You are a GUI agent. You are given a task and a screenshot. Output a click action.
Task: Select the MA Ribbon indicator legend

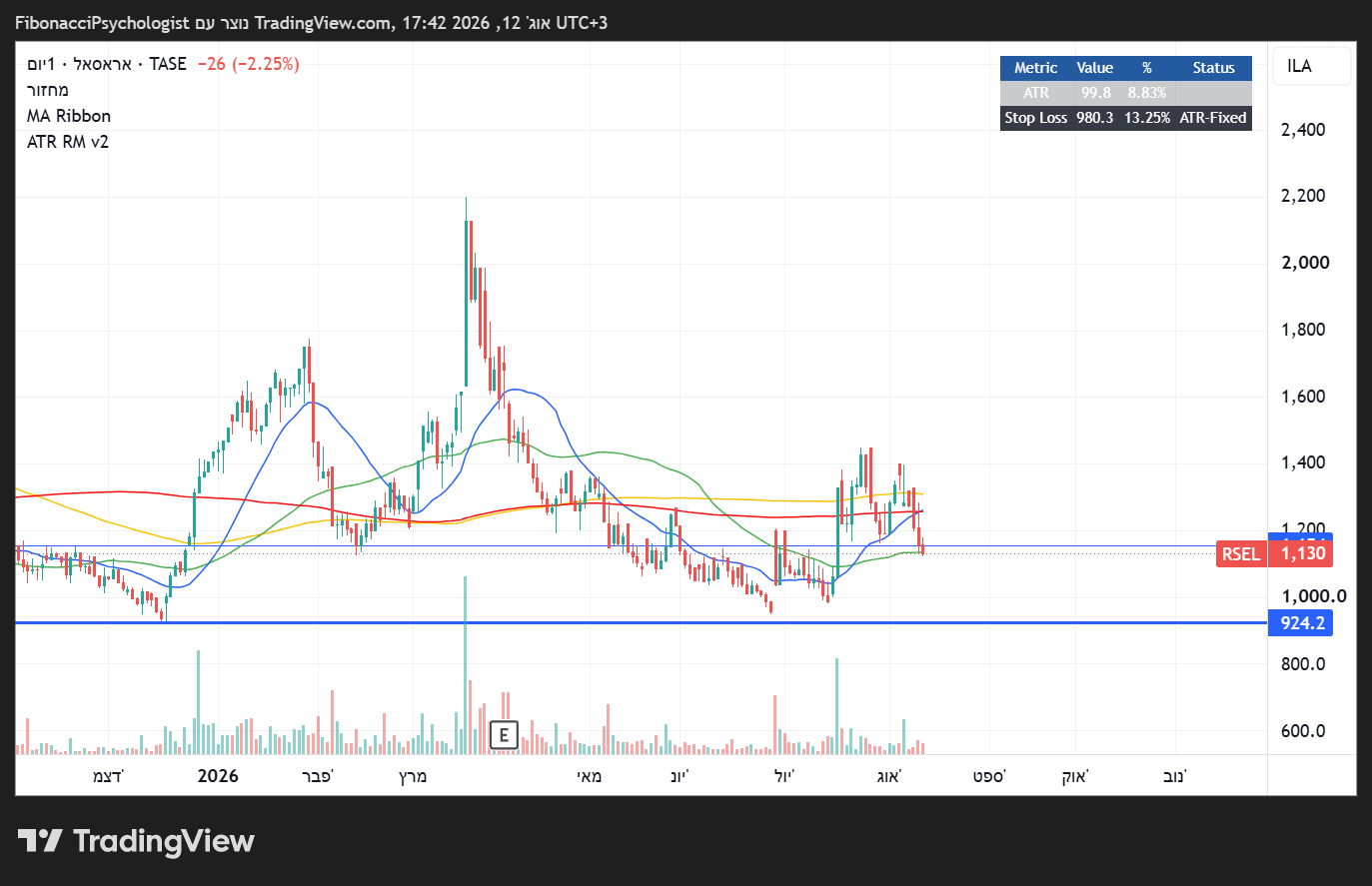click(69, 116)
